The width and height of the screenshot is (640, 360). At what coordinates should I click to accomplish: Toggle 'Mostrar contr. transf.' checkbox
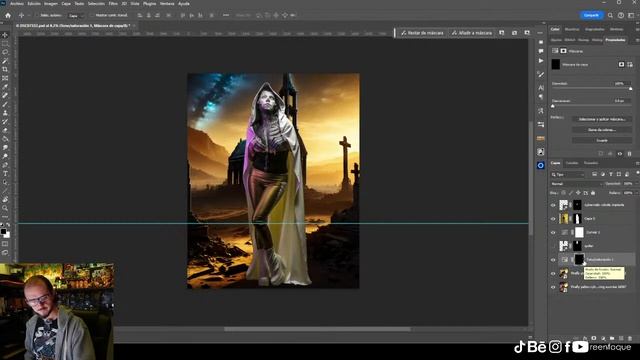point(92,16)
